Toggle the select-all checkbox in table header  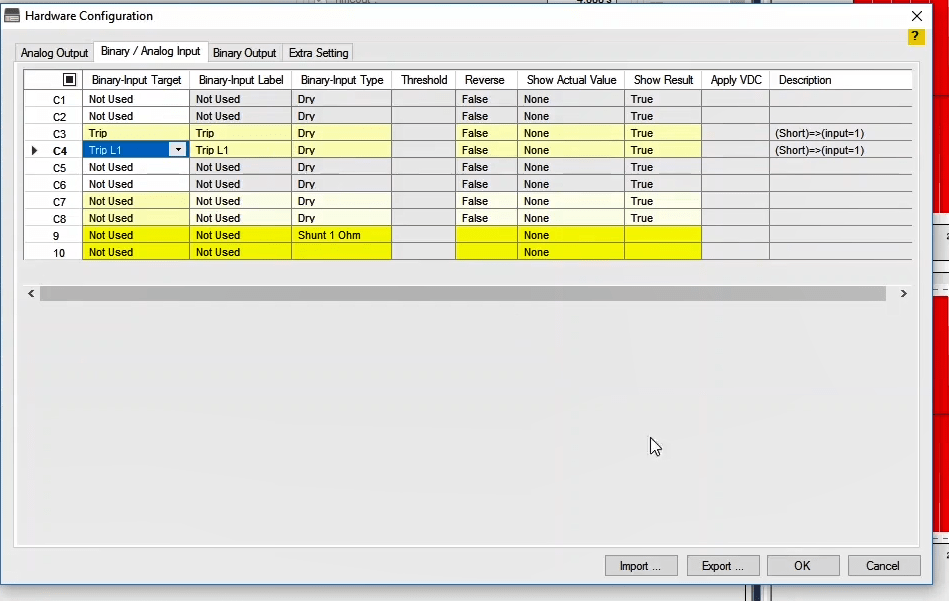(69, 80)
